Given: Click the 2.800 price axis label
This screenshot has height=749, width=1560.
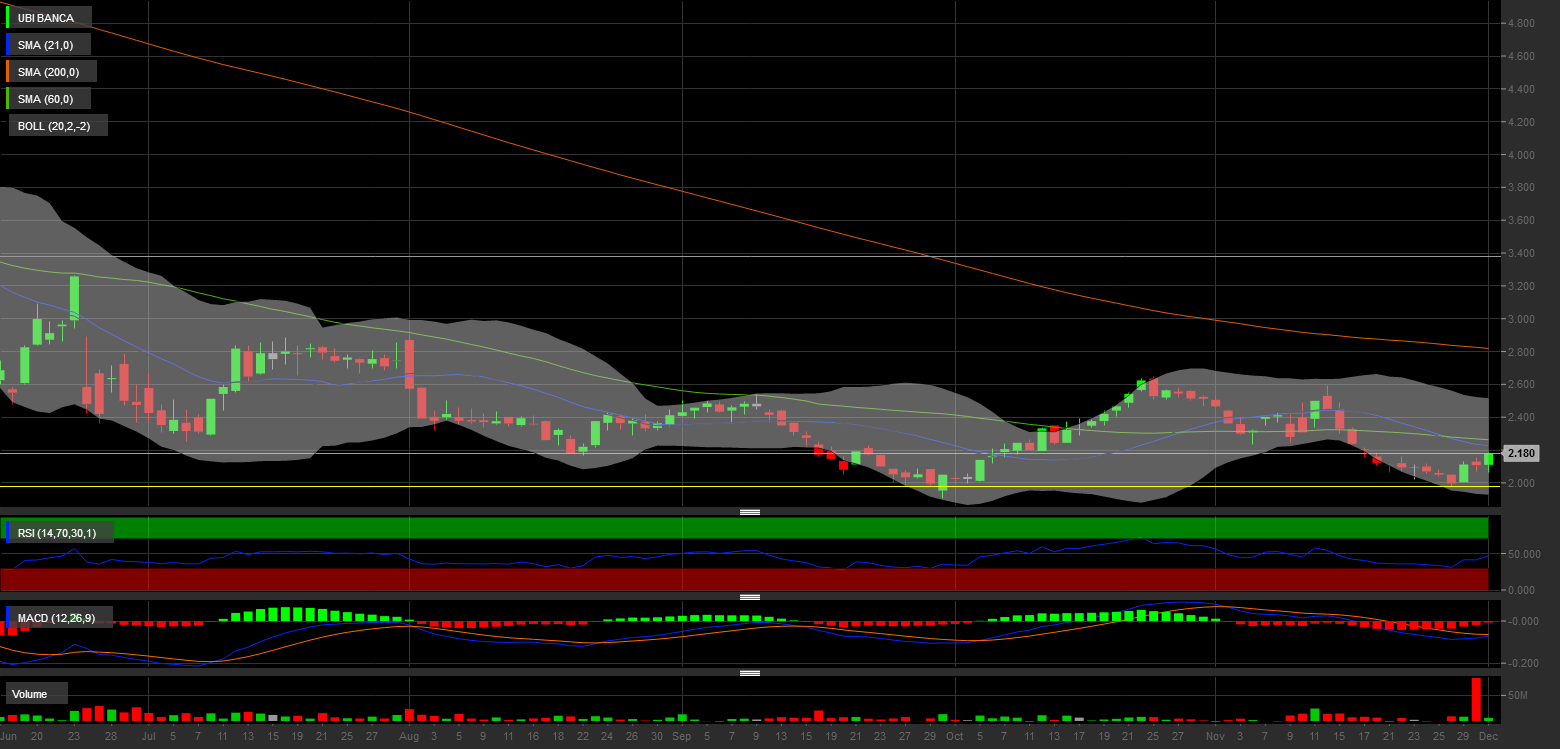Looking at the screenshot, I should (1520, 352).
